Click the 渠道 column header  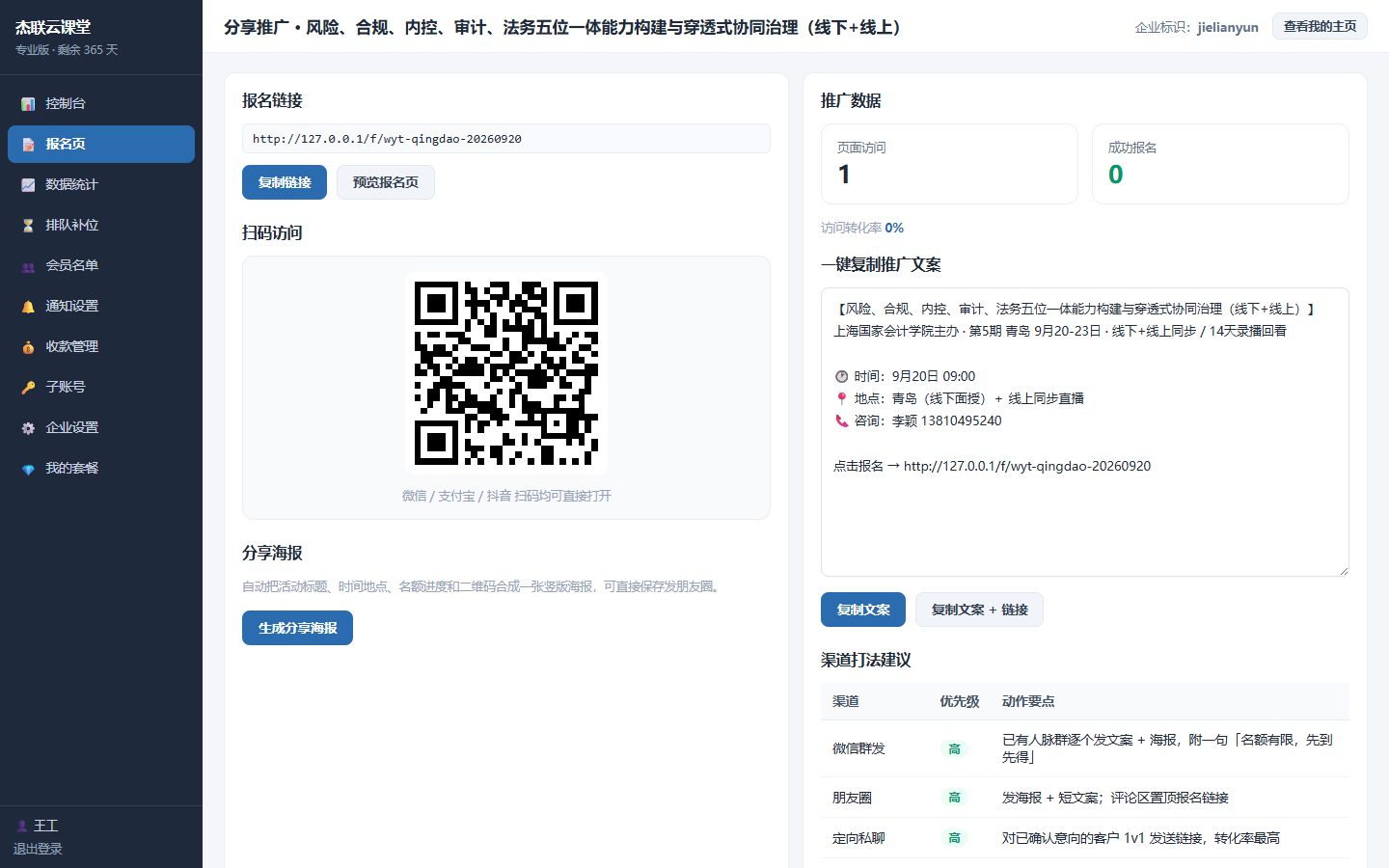(846, 701)
